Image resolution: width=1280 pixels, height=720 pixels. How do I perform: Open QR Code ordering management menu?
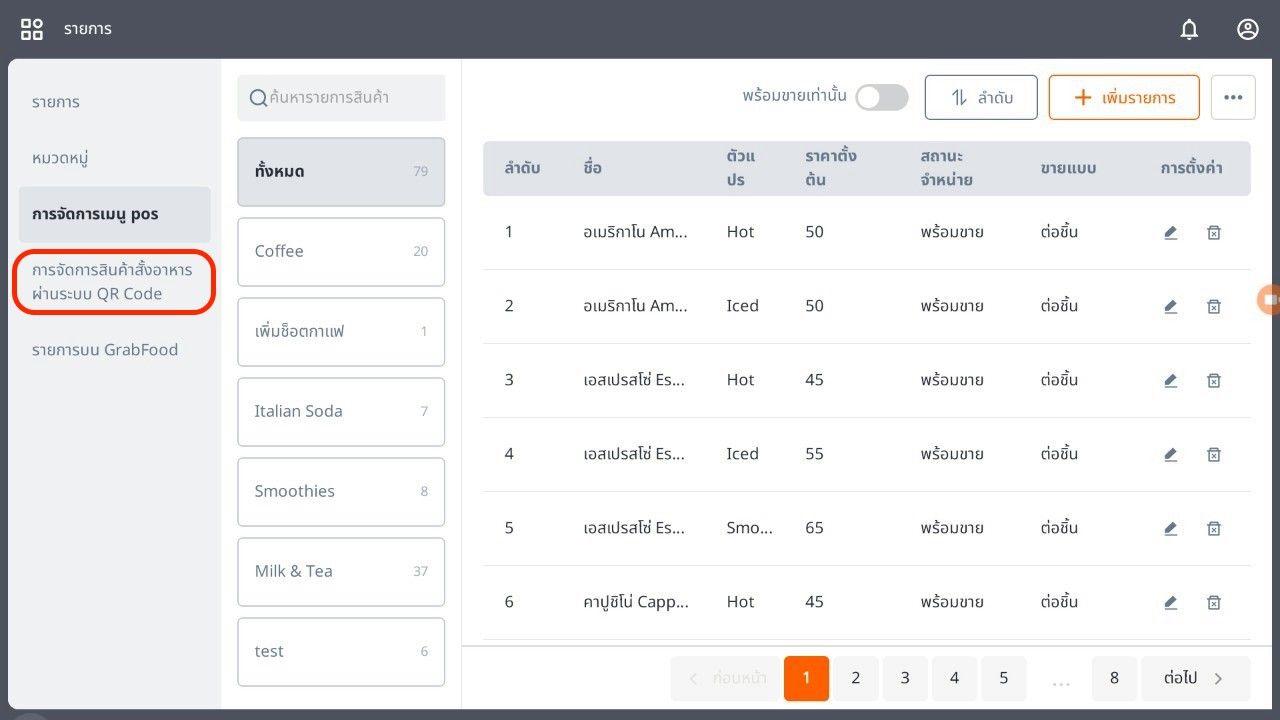pos(112,282)
